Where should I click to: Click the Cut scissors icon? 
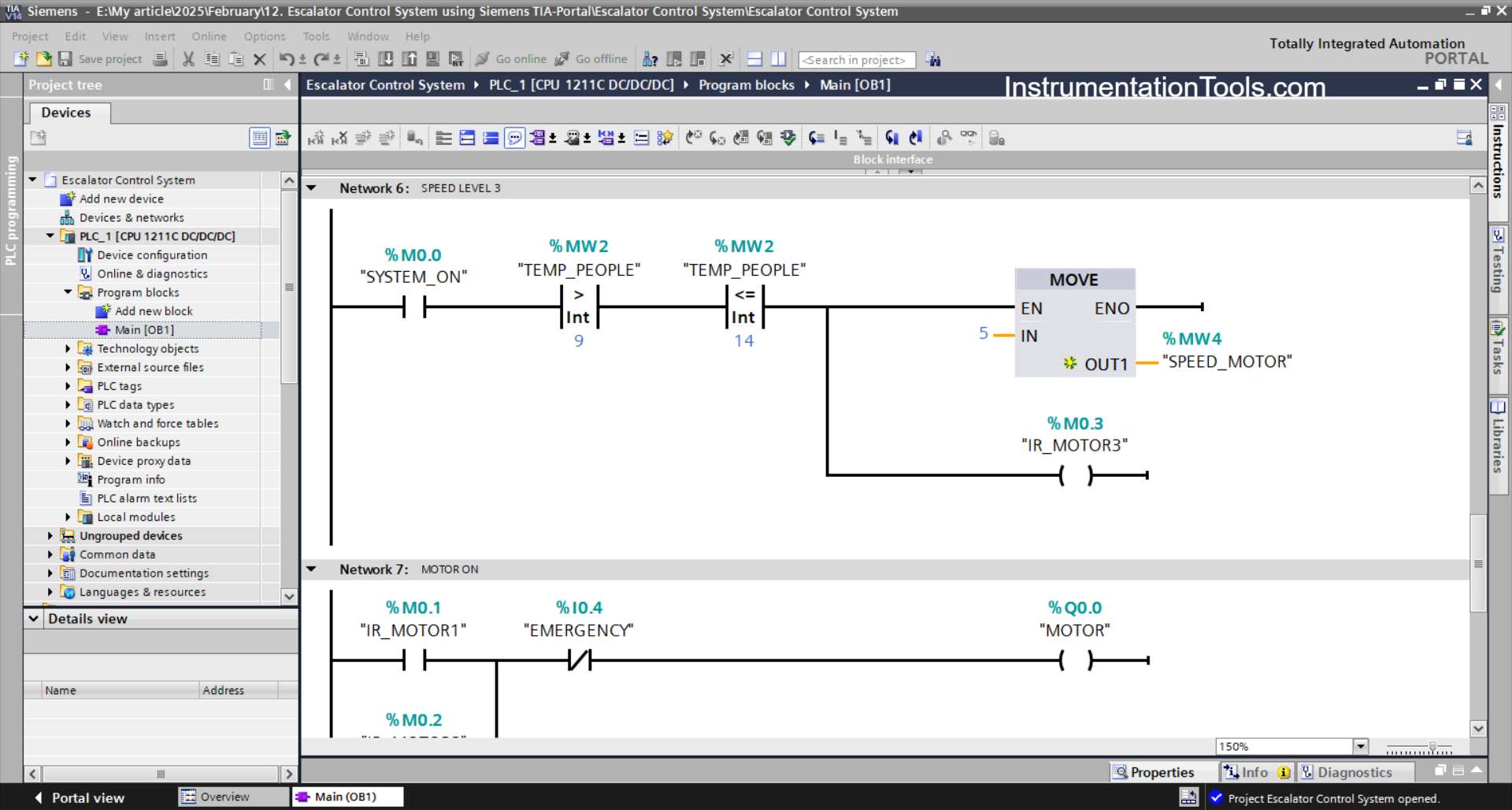pyautogui.click(x=188, y=59)
